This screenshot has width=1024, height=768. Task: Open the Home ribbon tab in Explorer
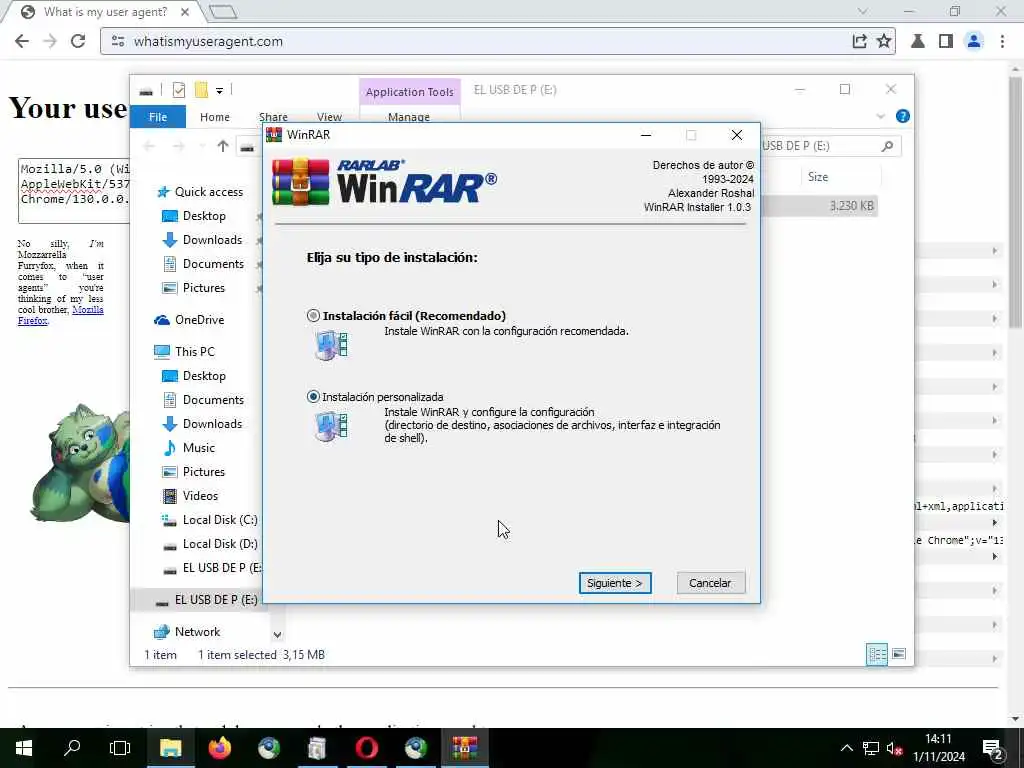pos(215,117)
